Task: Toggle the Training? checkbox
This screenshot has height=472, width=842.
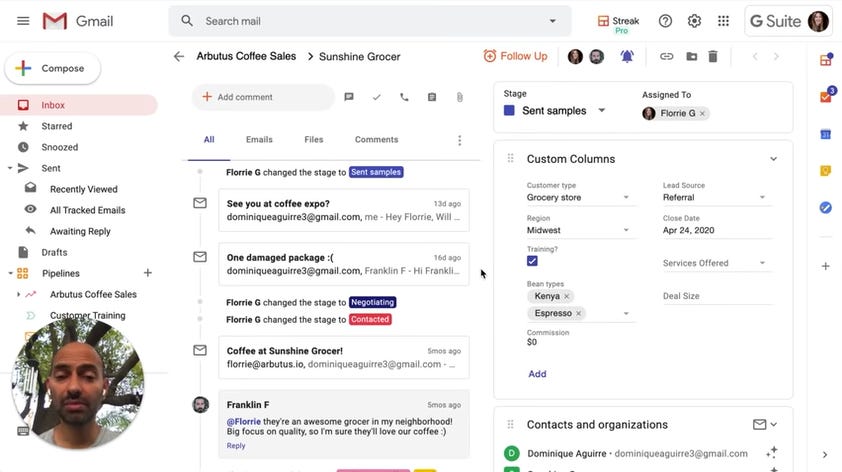Action: [x=532, y=261]
